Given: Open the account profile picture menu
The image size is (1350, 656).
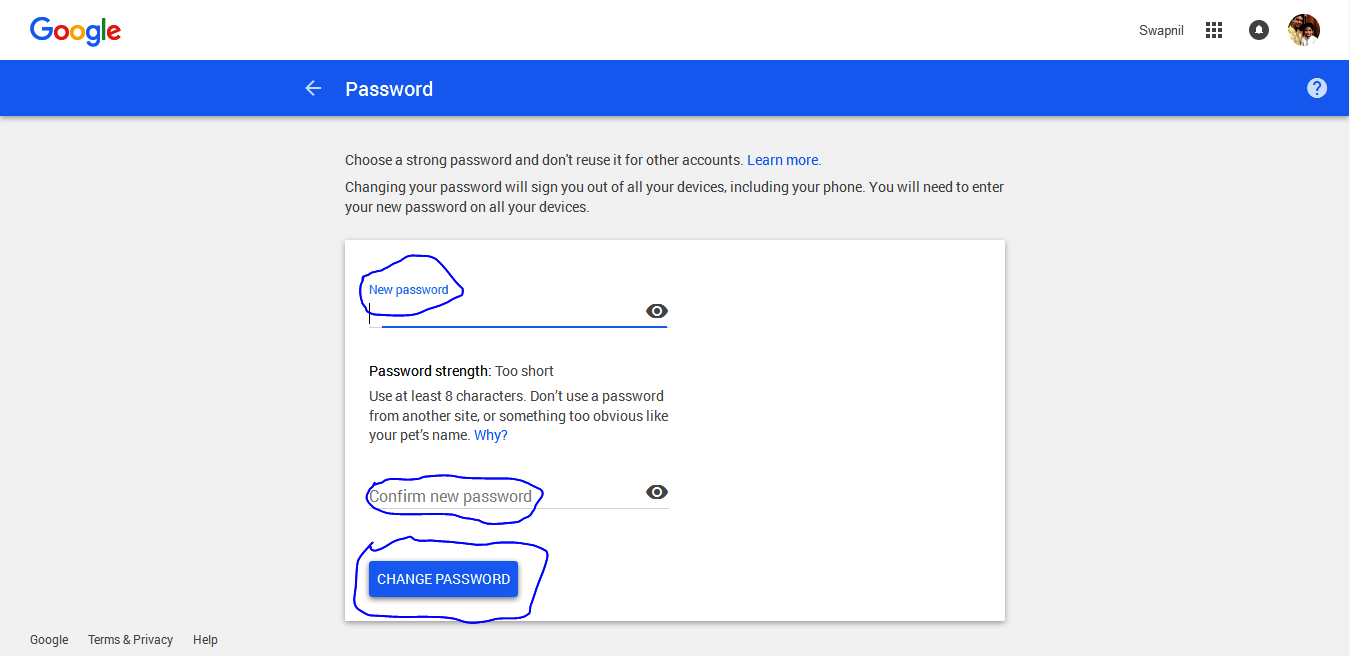Looking at the screenshot, I should [x=1304, y=30].
